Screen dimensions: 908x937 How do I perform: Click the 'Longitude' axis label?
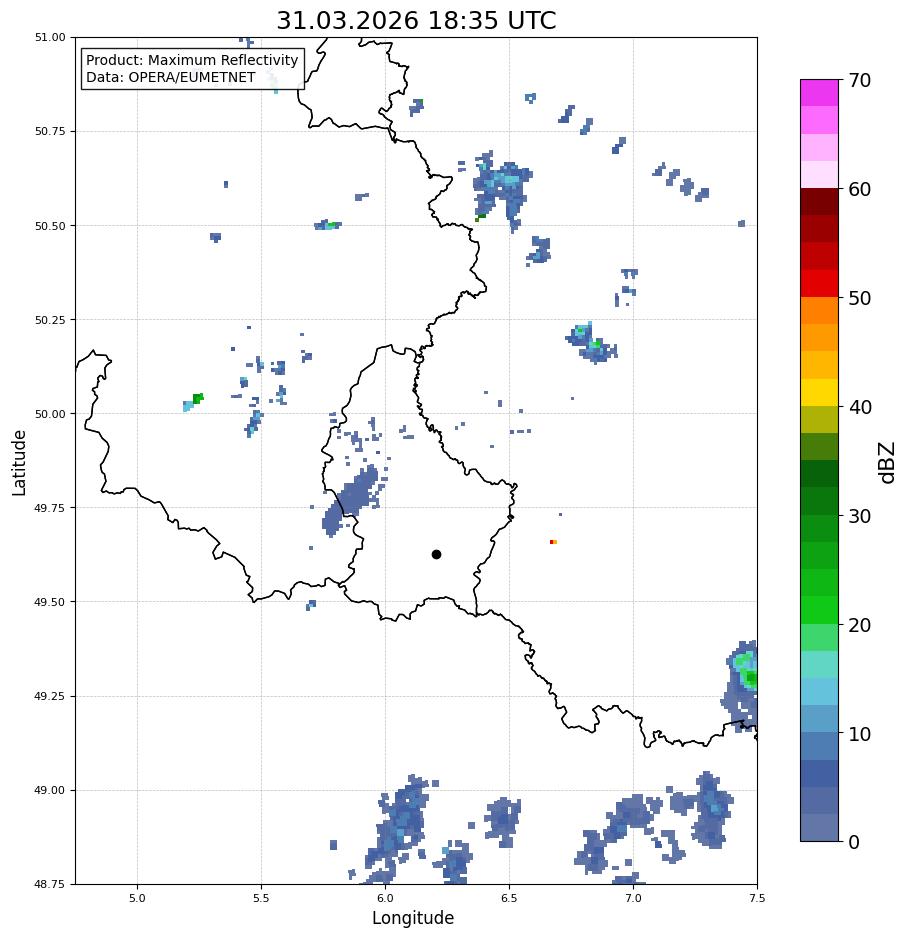click(413, 918)
